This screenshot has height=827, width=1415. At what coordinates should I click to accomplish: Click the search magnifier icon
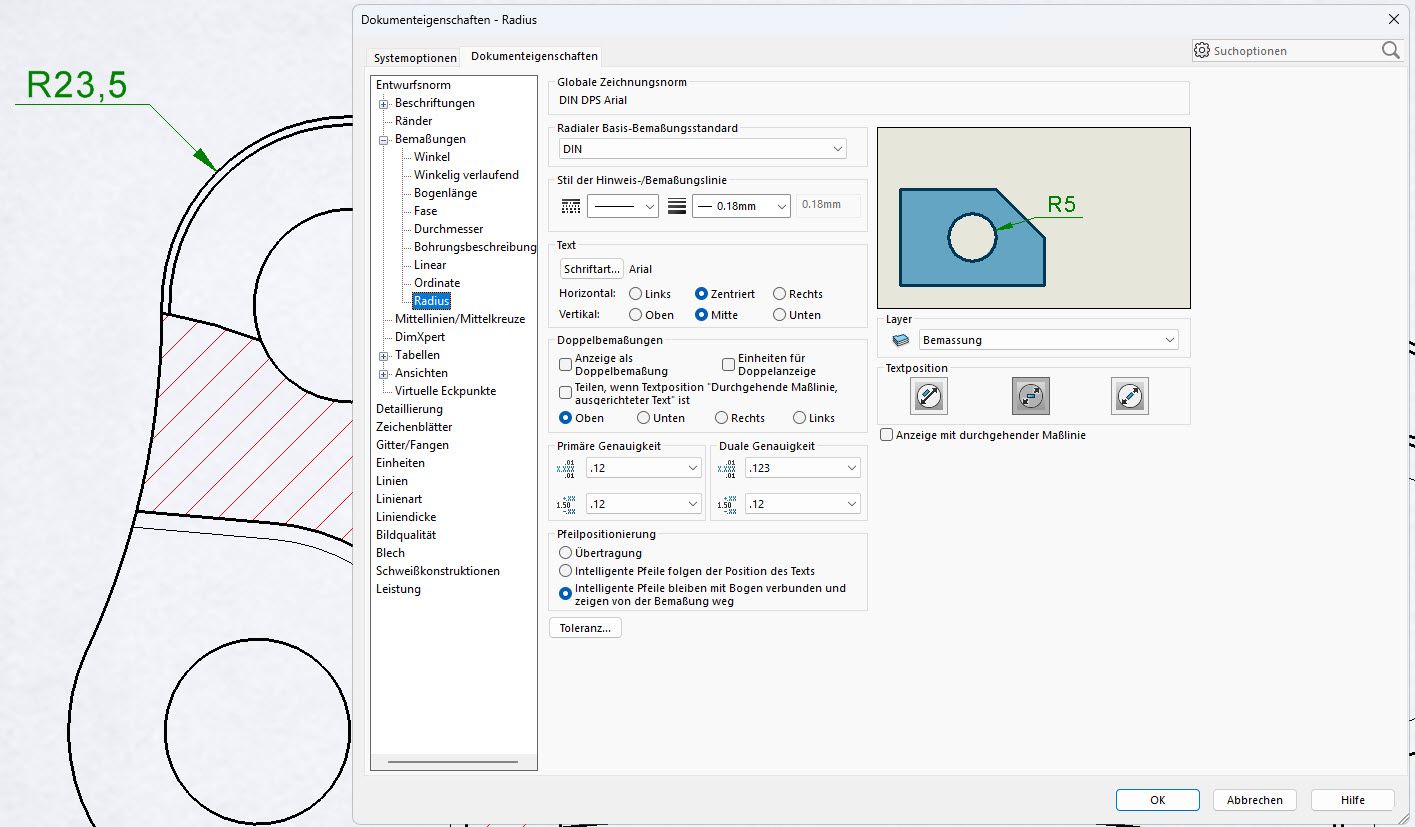click(1391, 50)
